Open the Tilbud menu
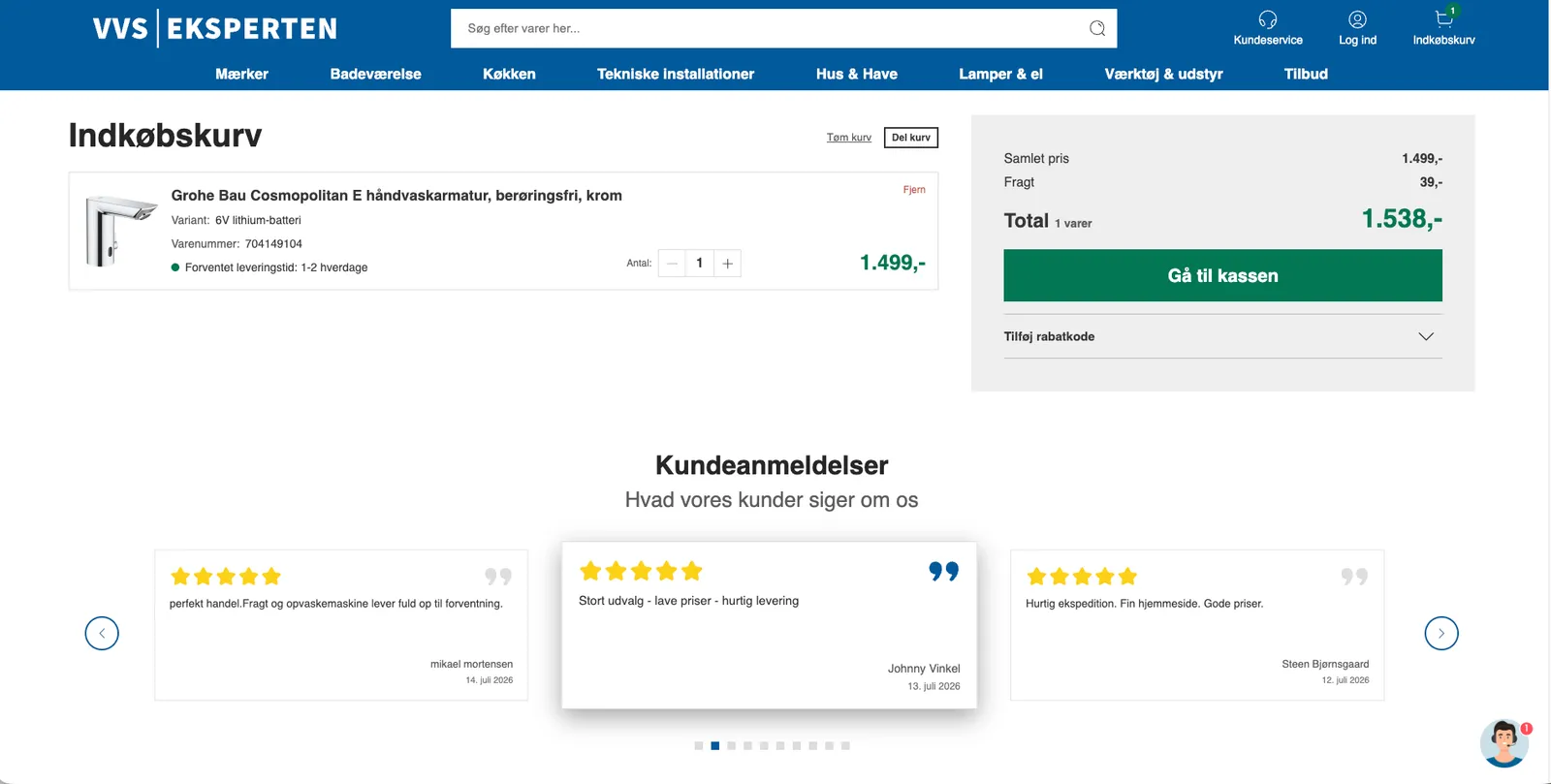The width and height of the screenshot is (1551, 784). 1306,74
